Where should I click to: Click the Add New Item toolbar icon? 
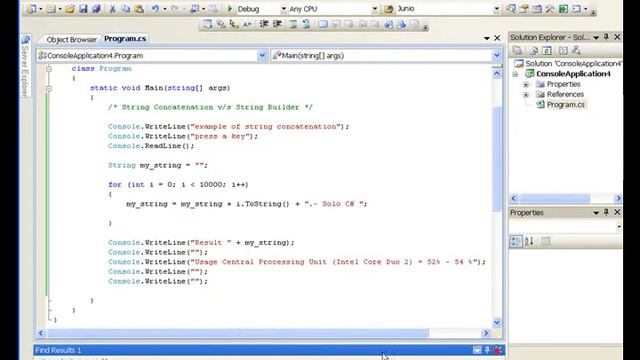51,9
